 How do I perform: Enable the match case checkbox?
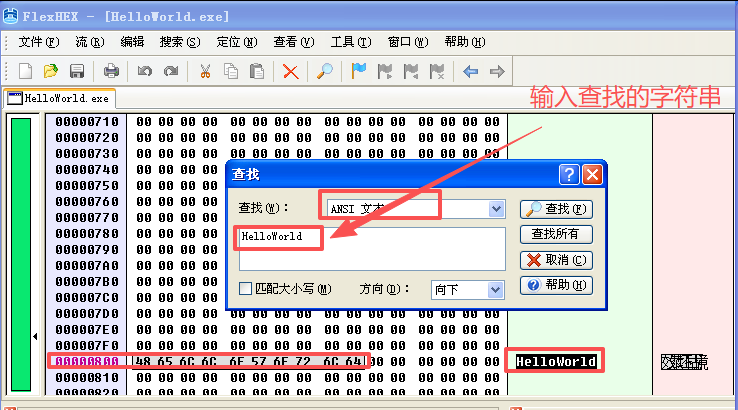245,288
